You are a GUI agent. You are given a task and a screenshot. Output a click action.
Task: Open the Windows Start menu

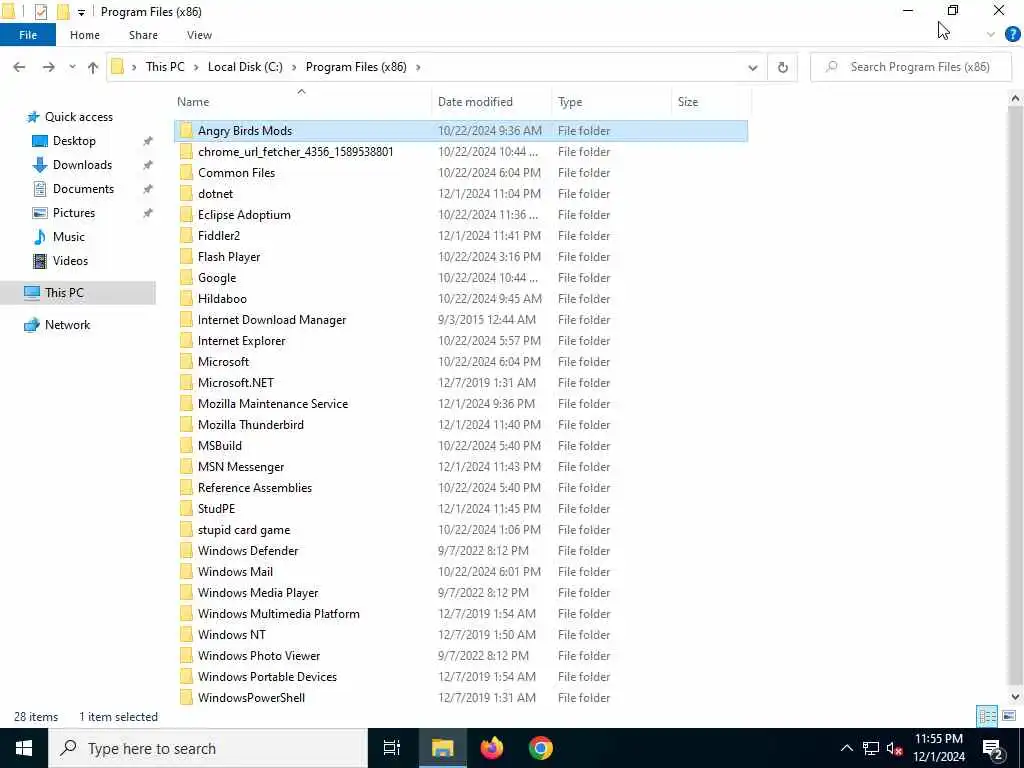tap(24, 748)
